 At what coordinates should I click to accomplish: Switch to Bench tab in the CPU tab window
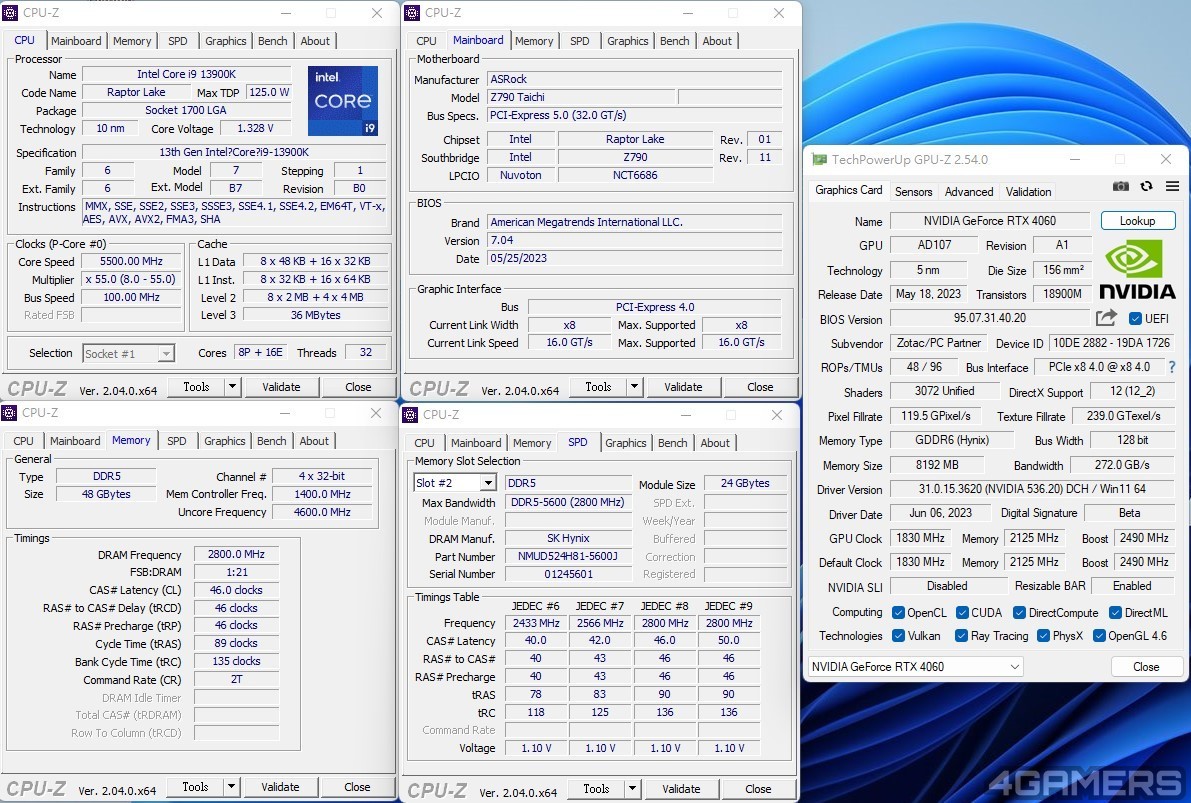tap(273, 41)
